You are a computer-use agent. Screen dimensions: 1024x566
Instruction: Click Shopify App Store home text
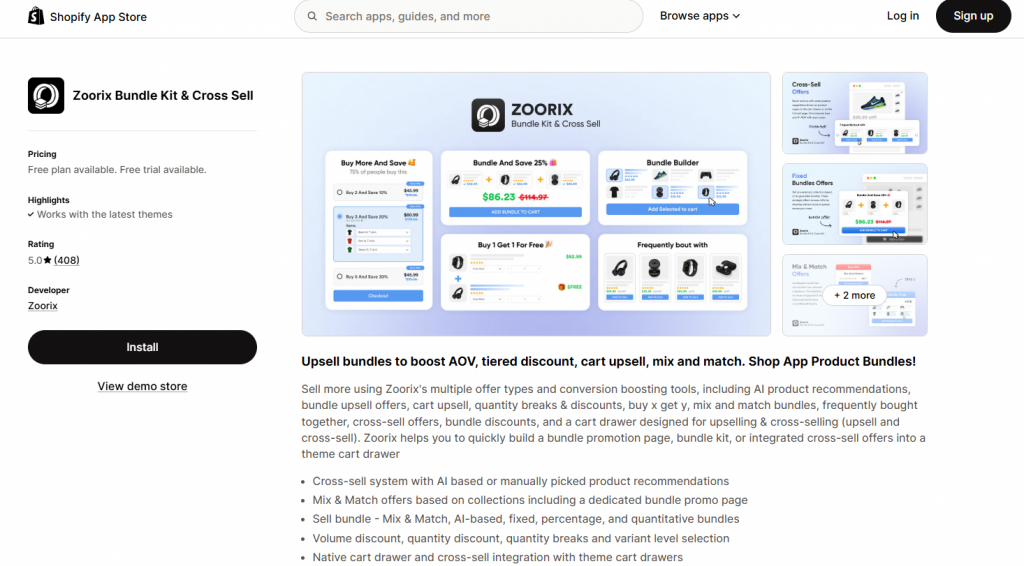pyautogui.click(x=99, y=17)
